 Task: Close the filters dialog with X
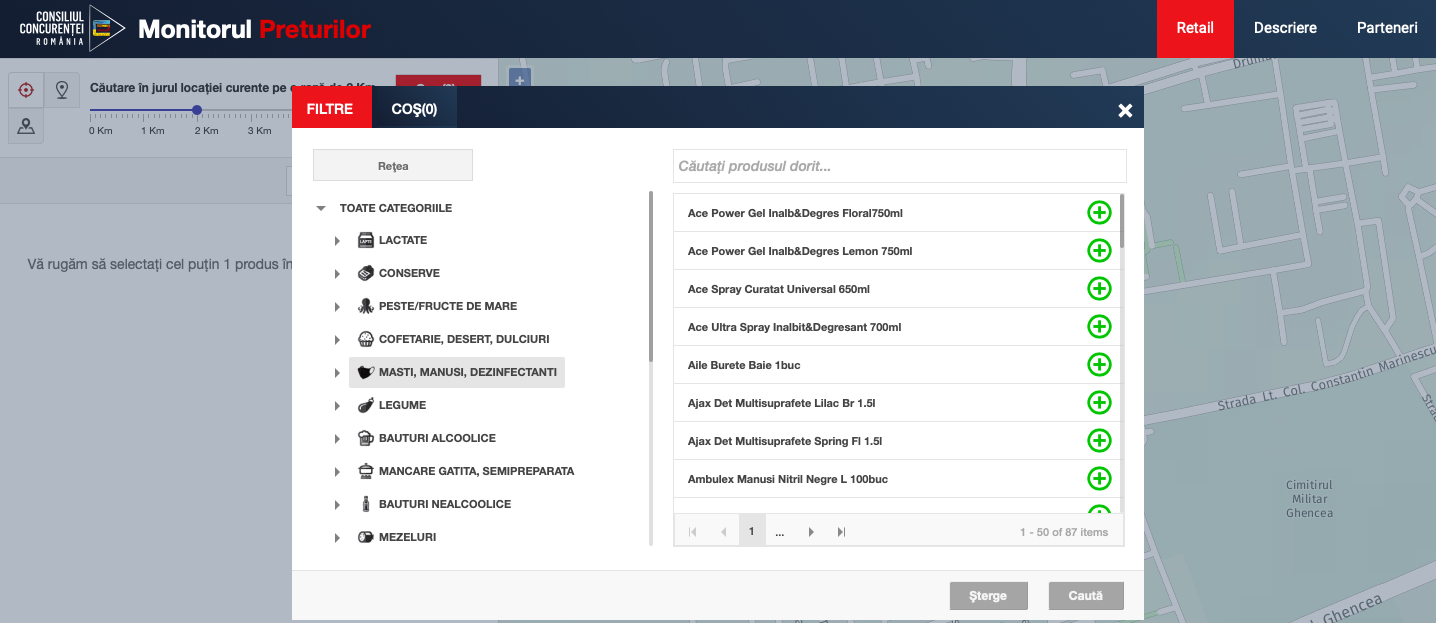click(x=1125, y=110)
